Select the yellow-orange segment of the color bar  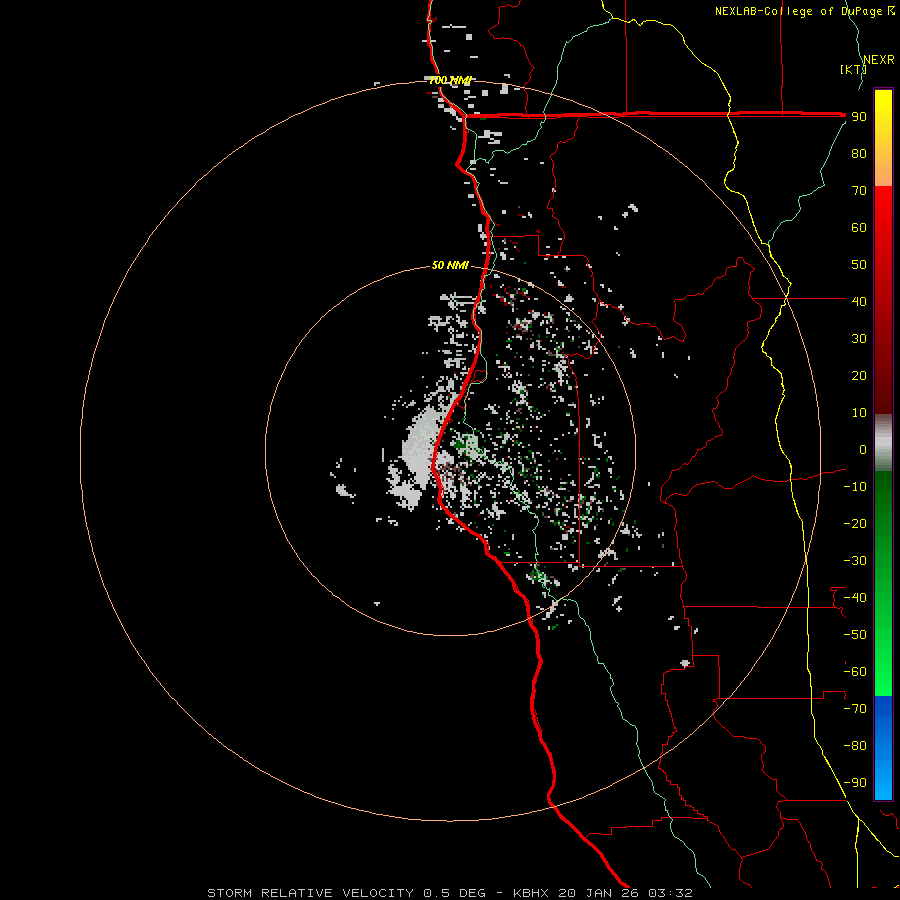click(x=883, y=138)
